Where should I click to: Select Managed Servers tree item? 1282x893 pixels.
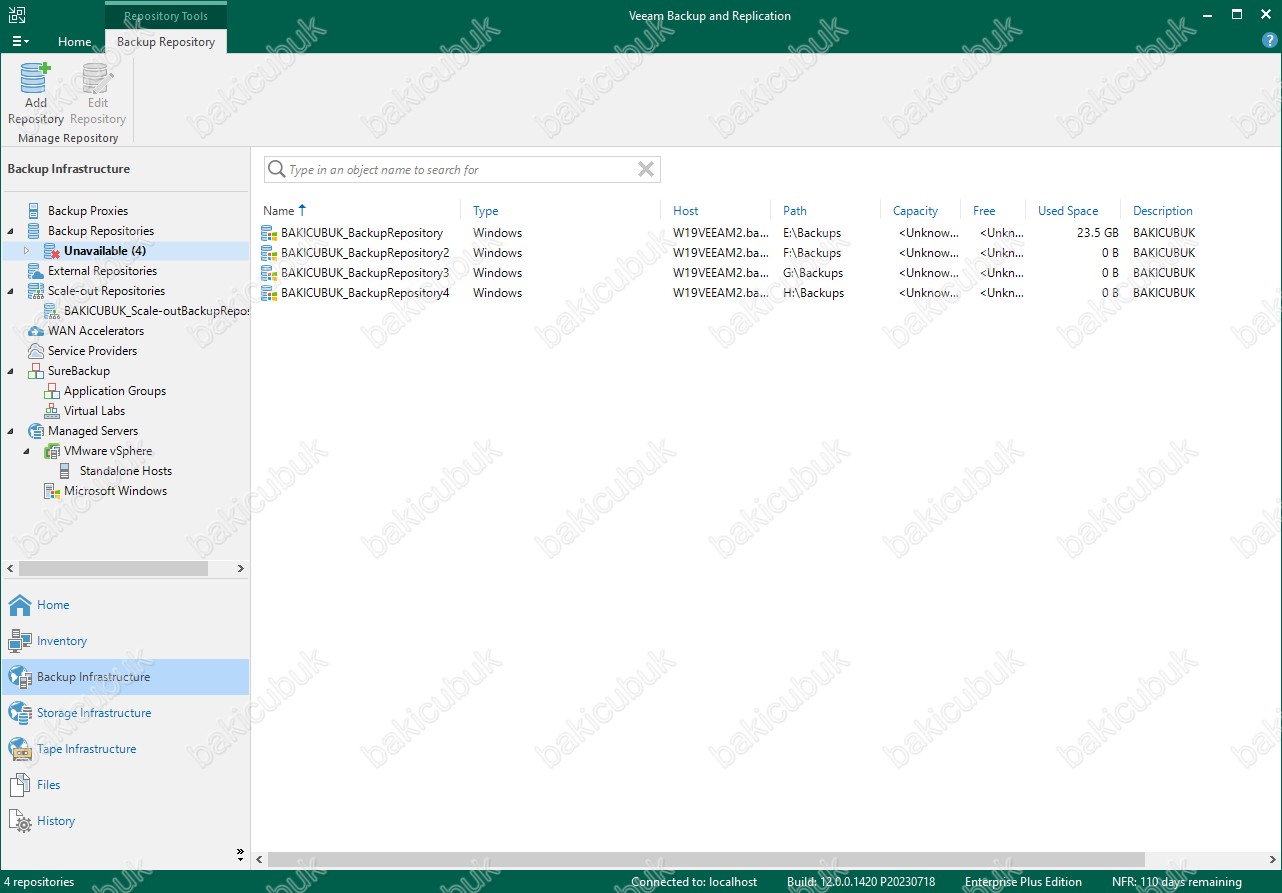click(x=93, y=431)
